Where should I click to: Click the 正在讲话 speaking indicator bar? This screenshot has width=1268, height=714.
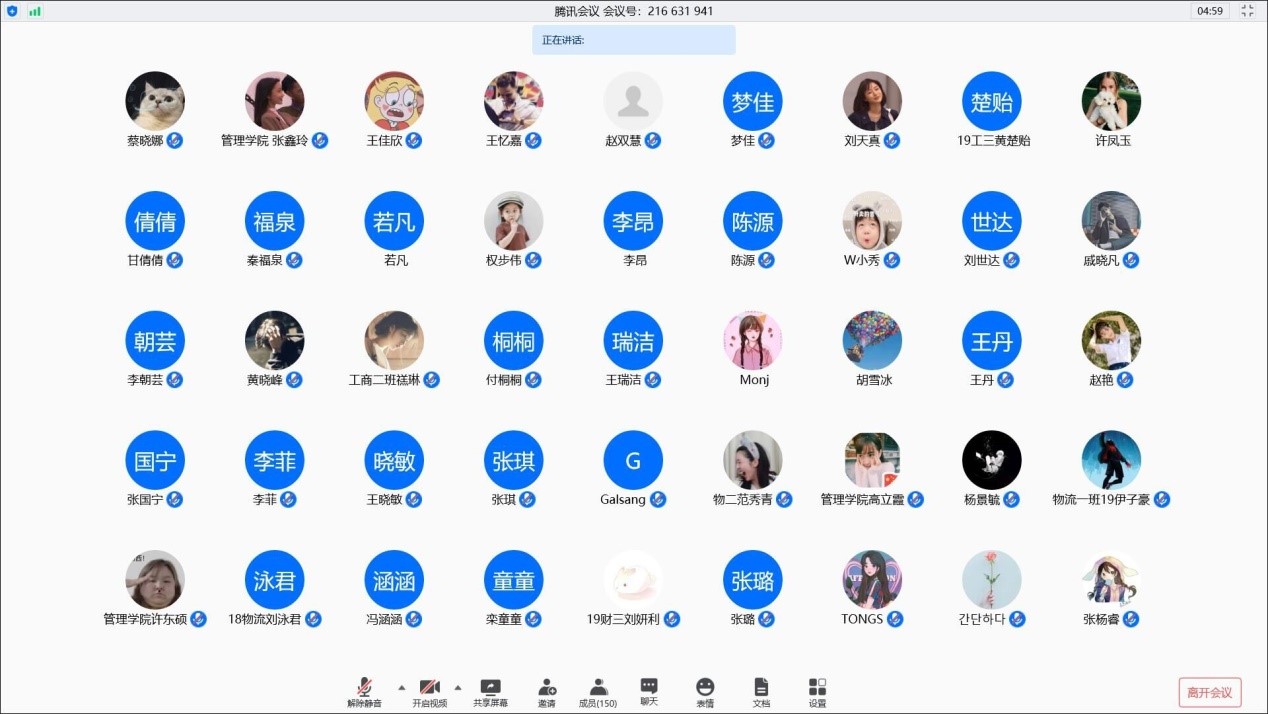[633, 40]
